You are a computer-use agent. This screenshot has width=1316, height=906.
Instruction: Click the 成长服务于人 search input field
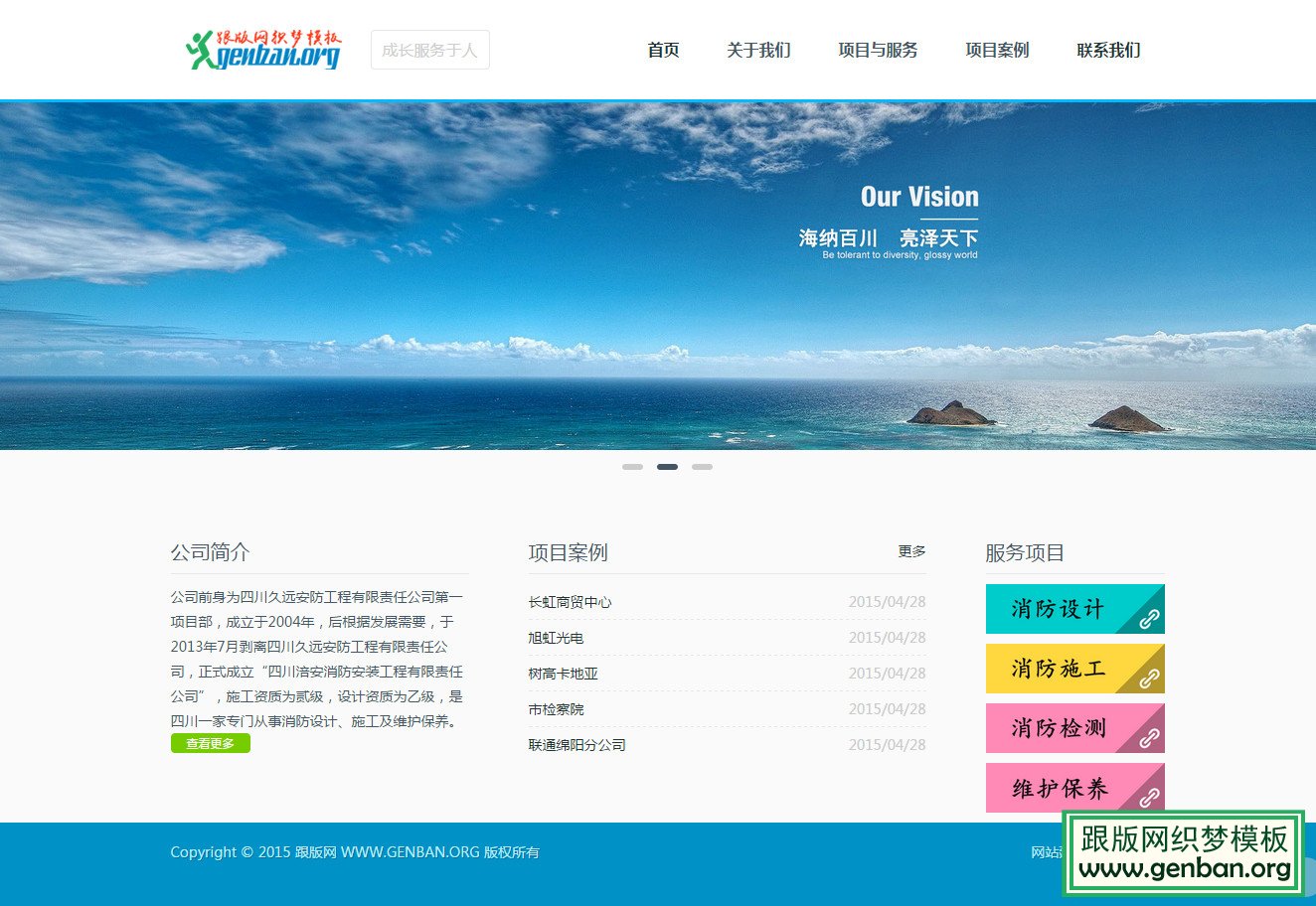(429, 50)
